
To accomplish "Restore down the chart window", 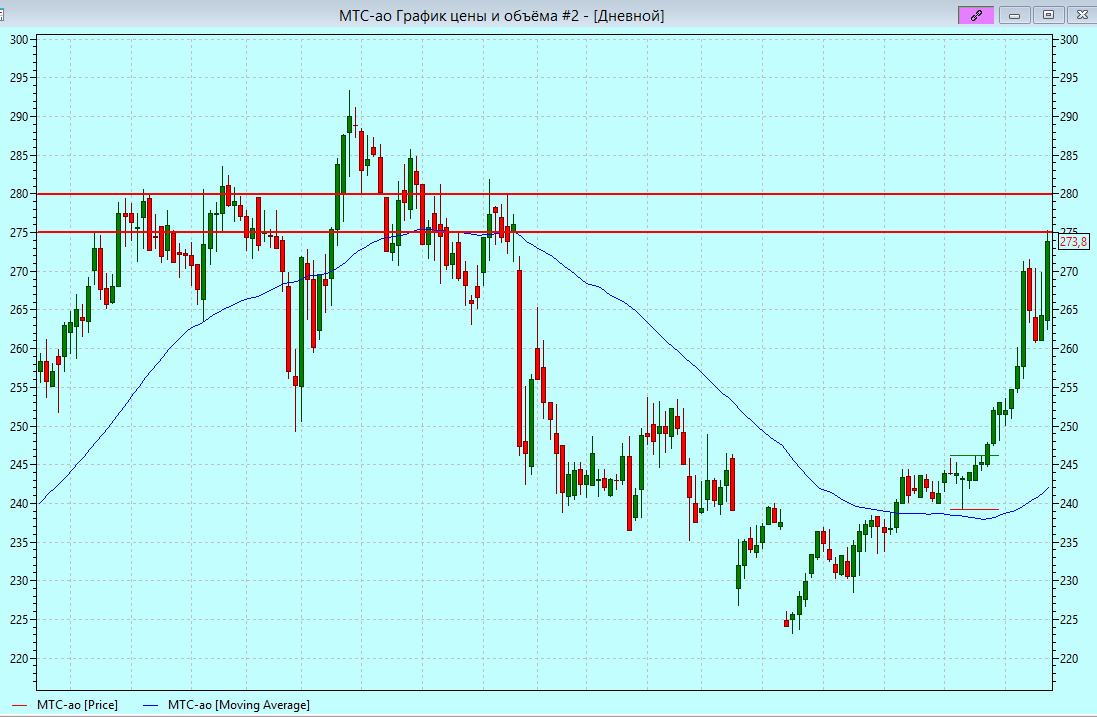I will click(1048, 15).
